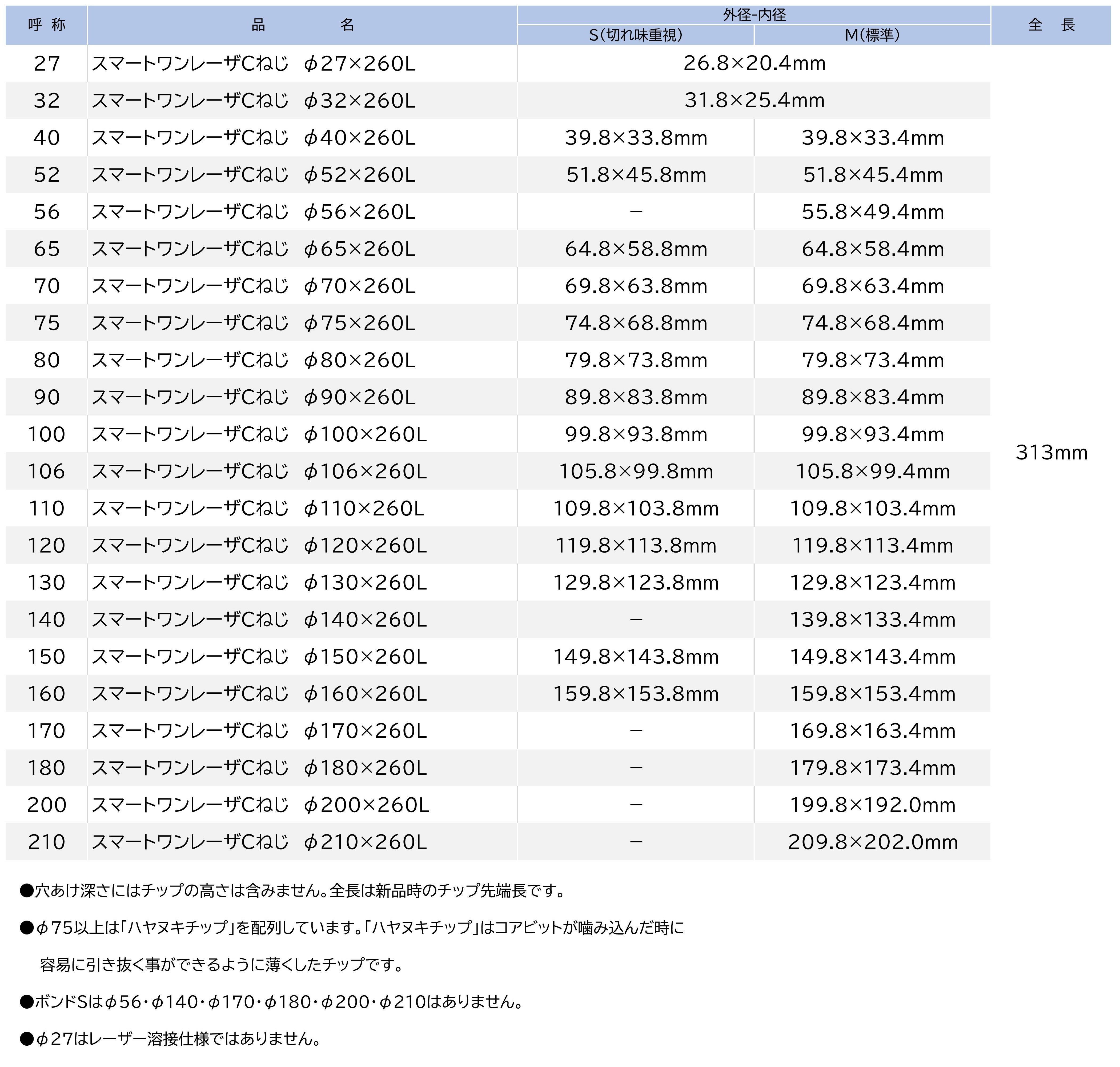This screenshot has width=1120, height=1067.
Task: Select S dimension 64.8×58.8mm
Action: point(636,249)
